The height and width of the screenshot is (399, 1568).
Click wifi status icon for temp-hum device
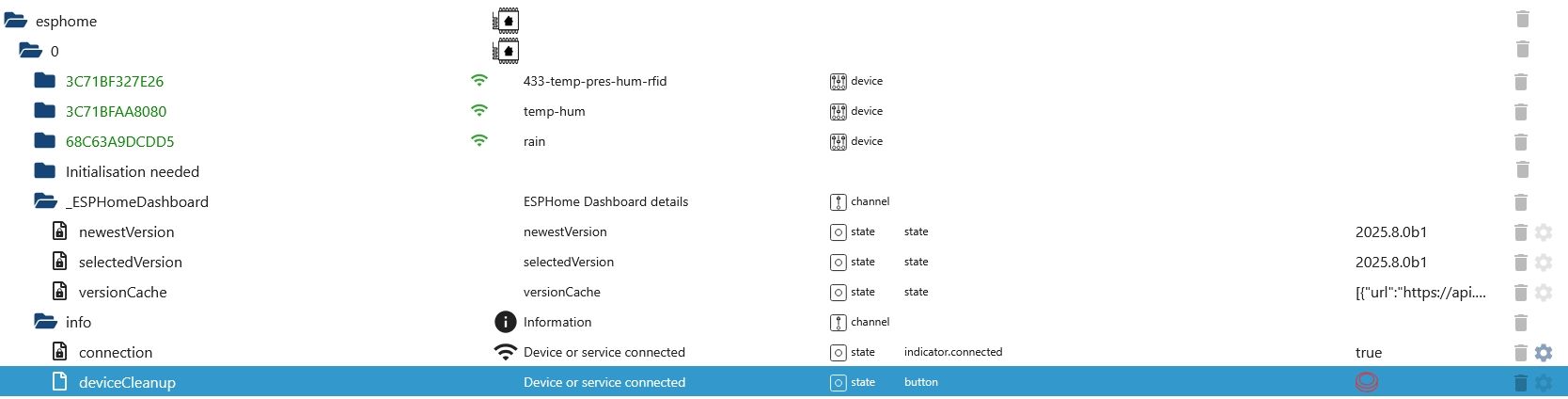tap(479, 111)
